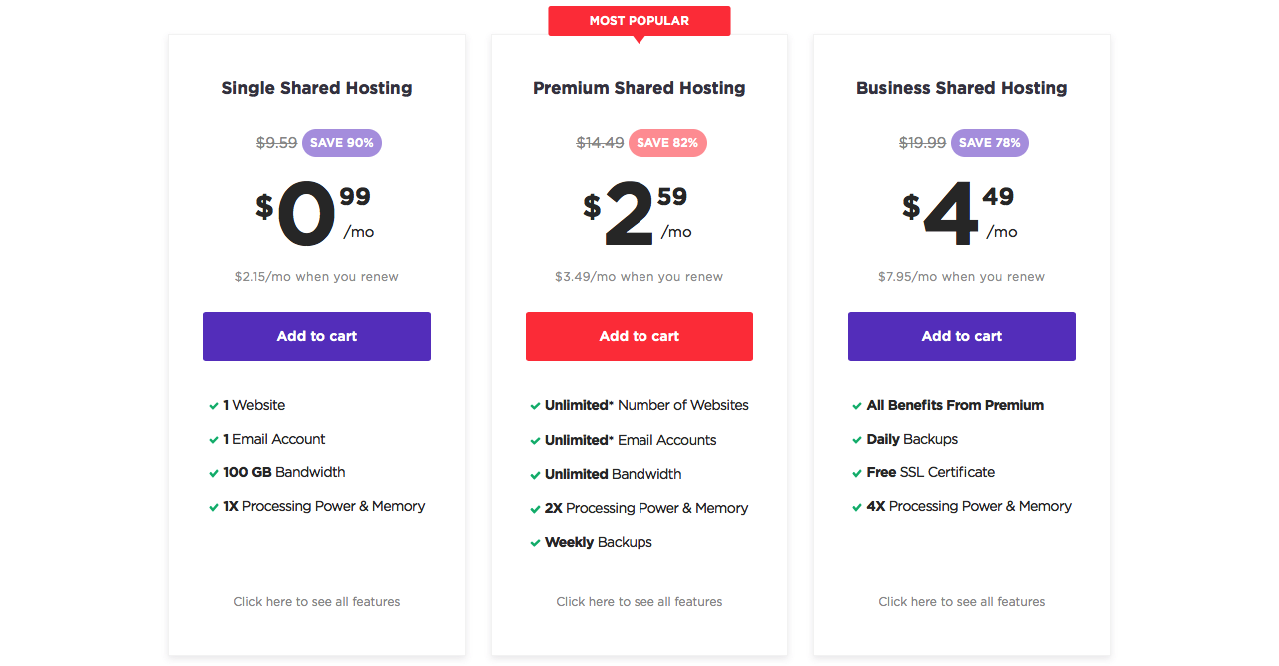Show all features for Business plan

(961, 602)
